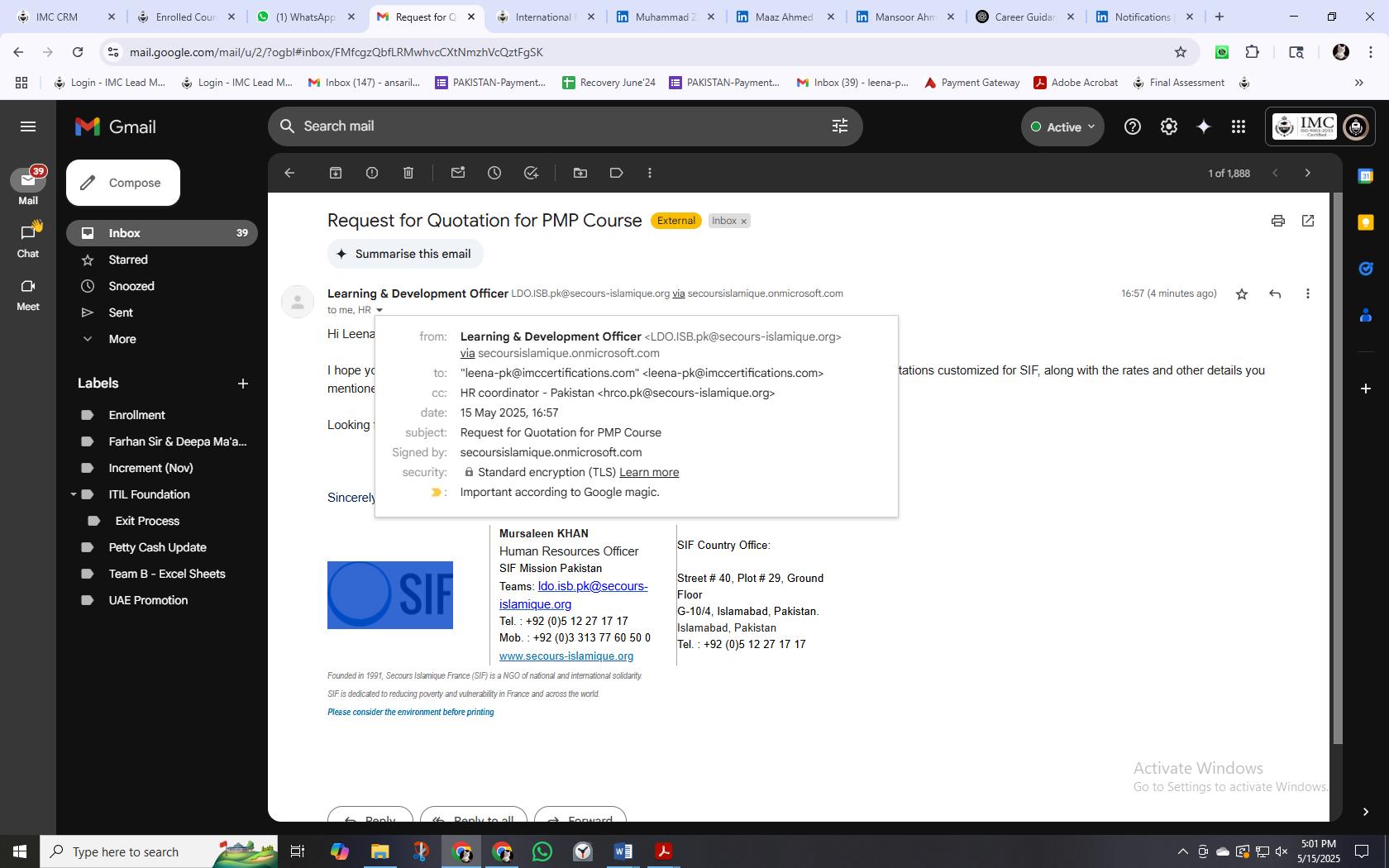Open the Inbox folder
Screen dimensions: 1389x868
pyautogui.click(x=162, y=233)
